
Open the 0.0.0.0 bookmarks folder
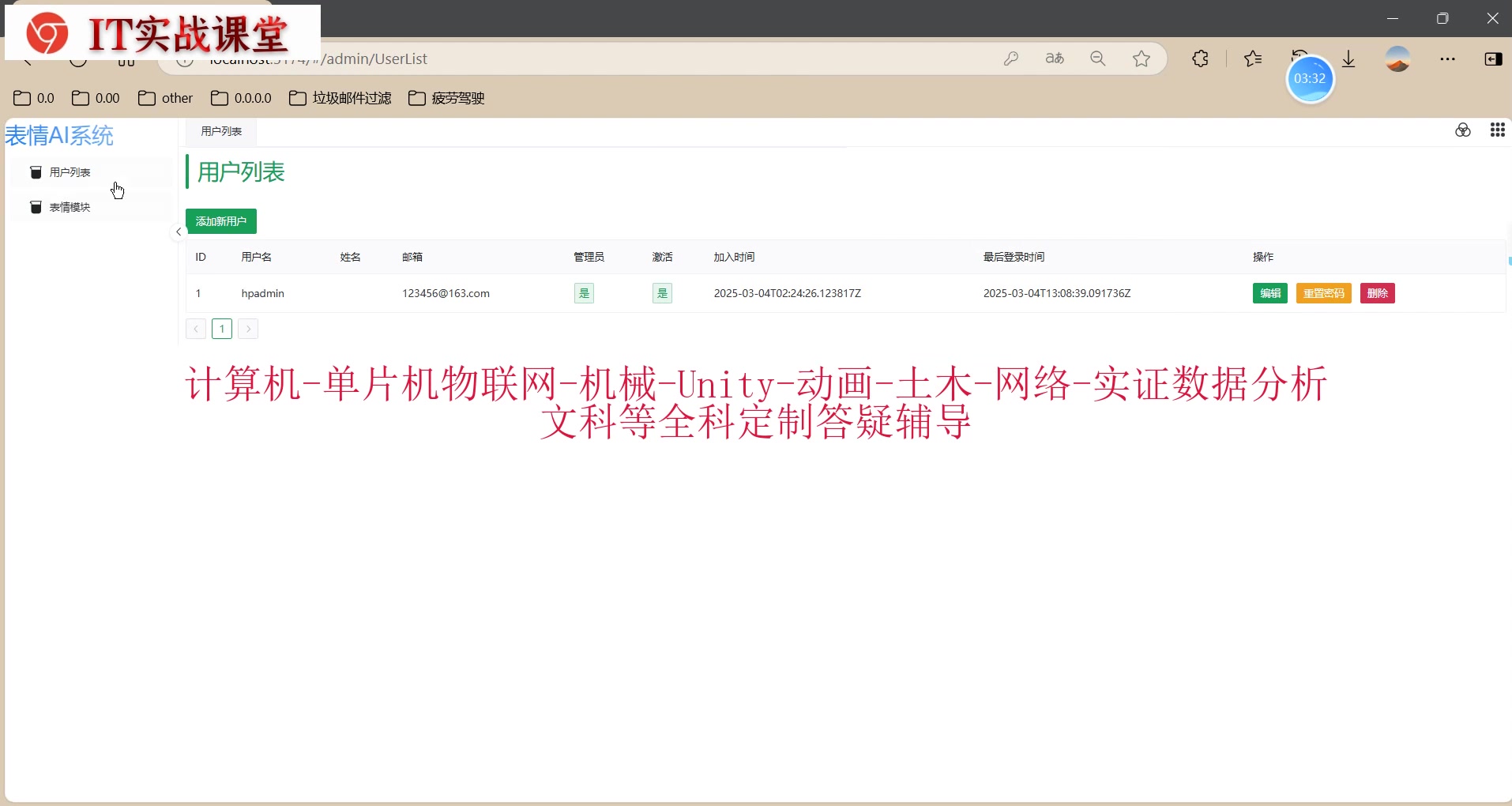point(241,98)
